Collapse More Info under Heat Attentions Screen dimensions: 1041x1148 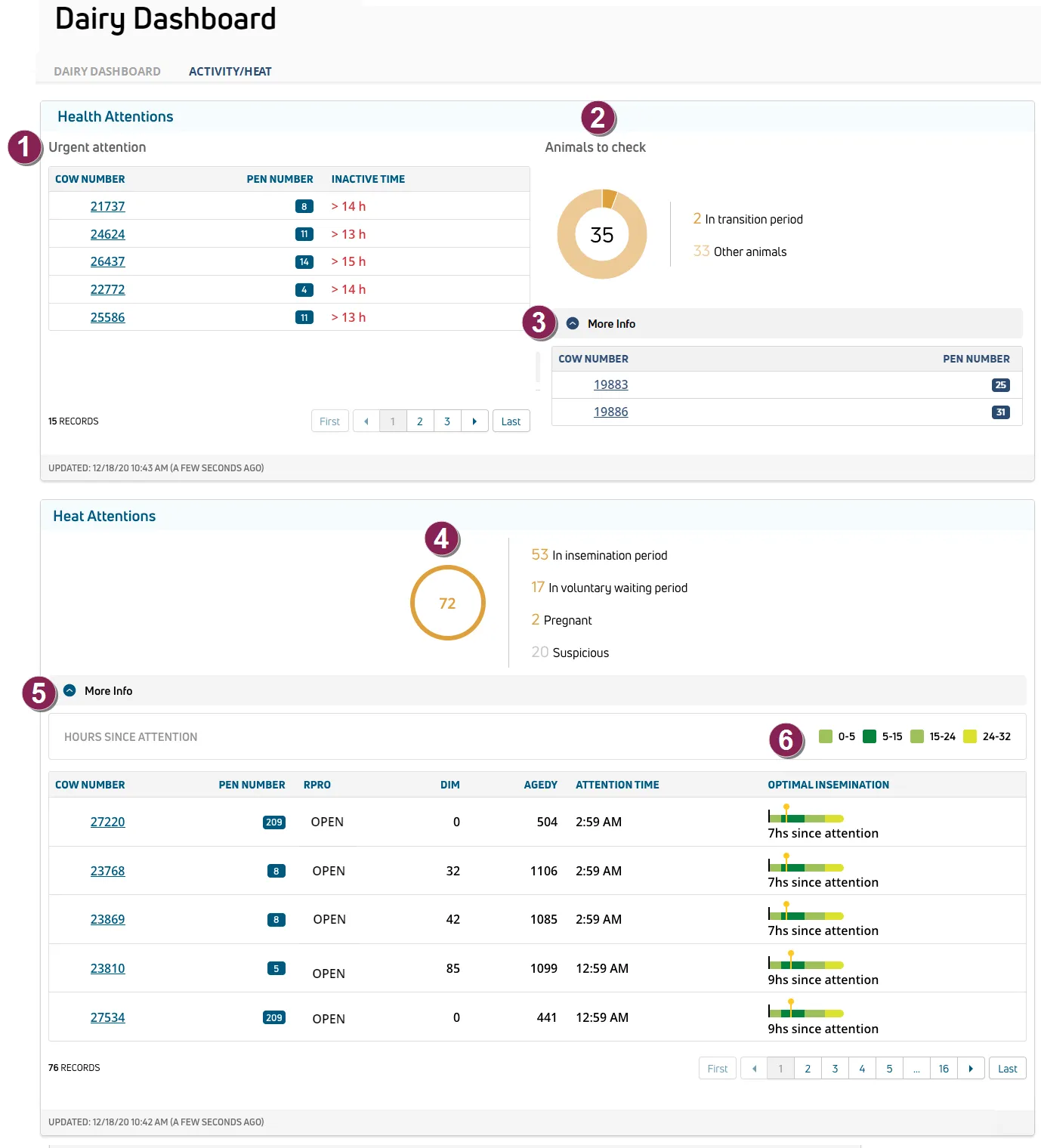pos(70,690)
